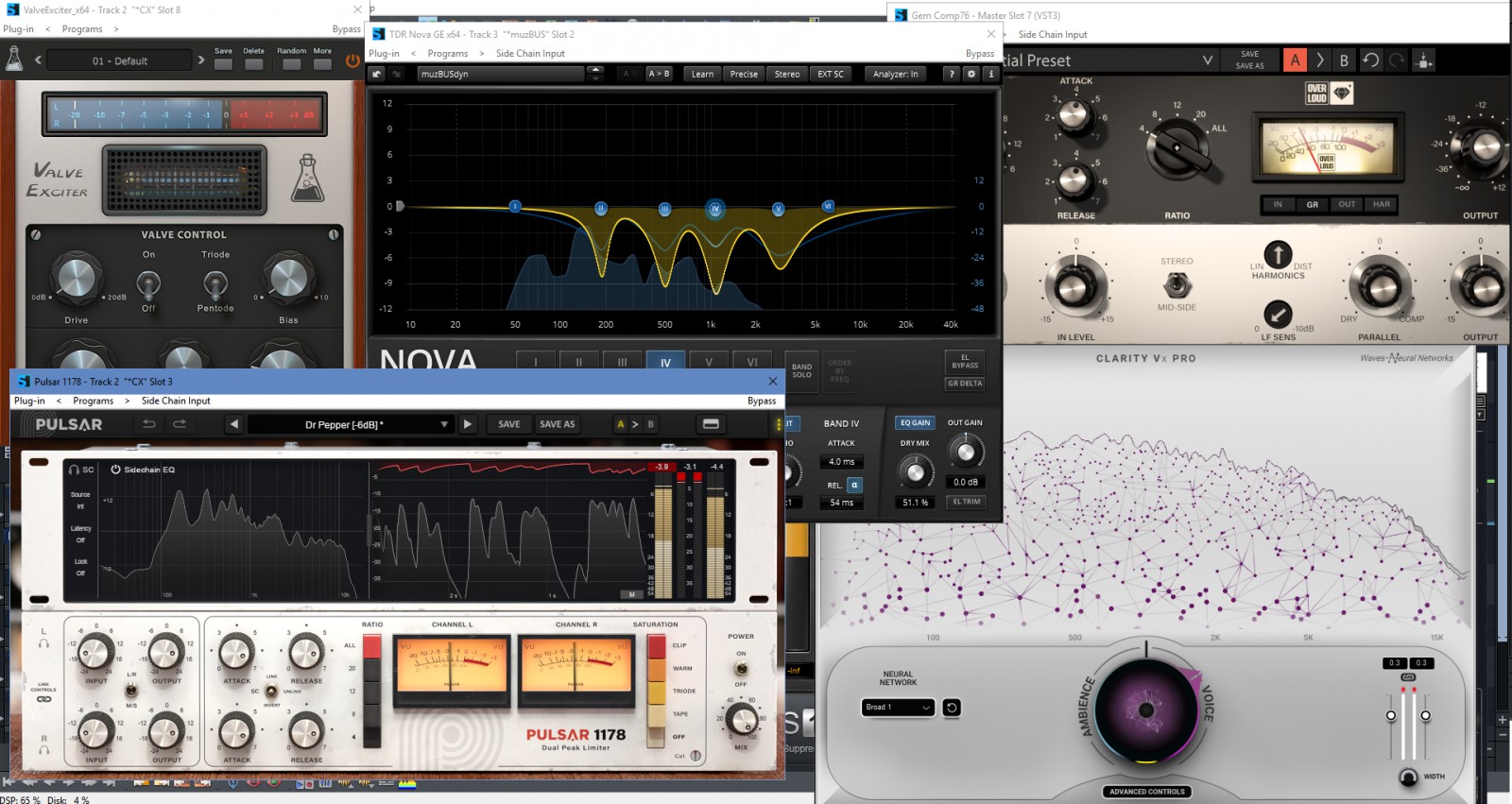The image size is (1512, 804).
Task: Open Plug-in menu of Valve Exciter window
Action: click(x=18, y=29)
